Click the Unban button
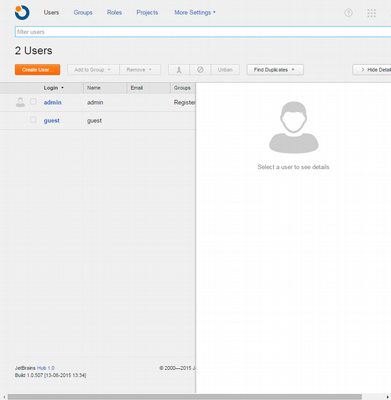The height and width of the screenshot is (400, 391). click(x=225, y=70)
